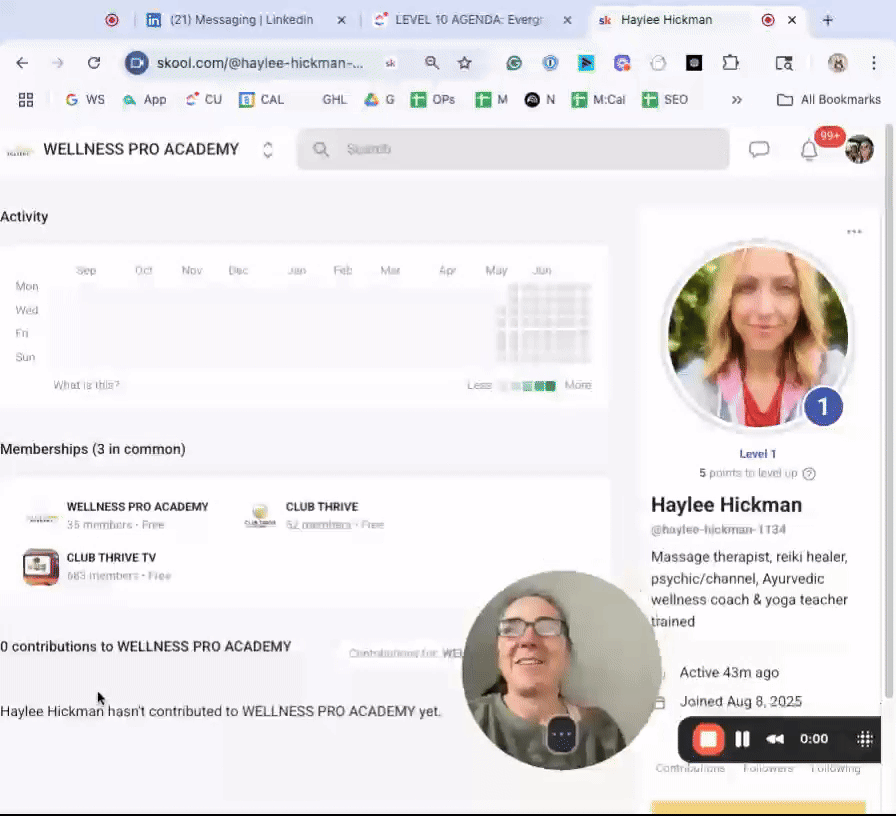Open the N bookmark

(x=540, y=100)
